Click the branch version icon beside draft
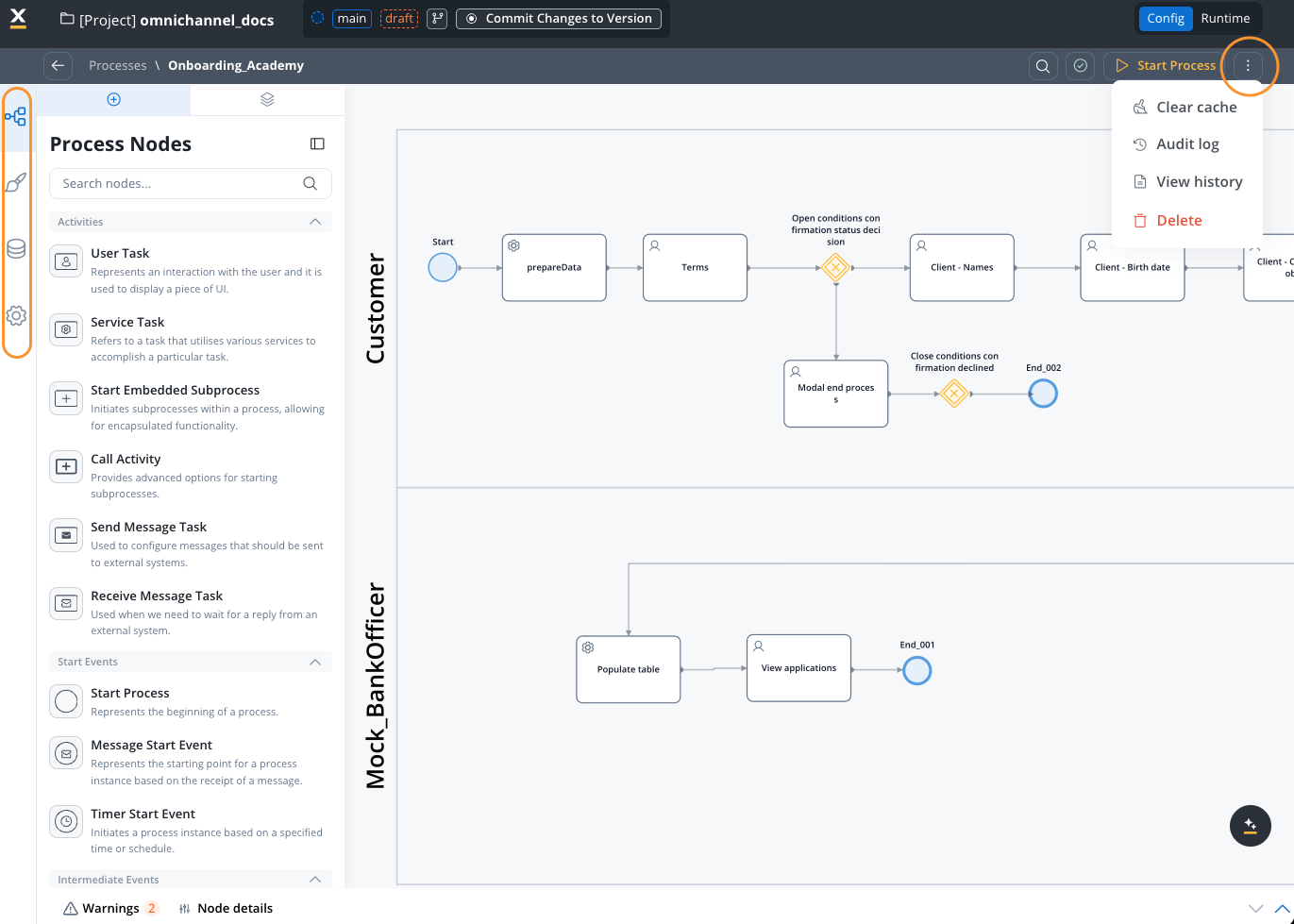1294x924 pixels. pyautogui.click(x=435, y=18)
